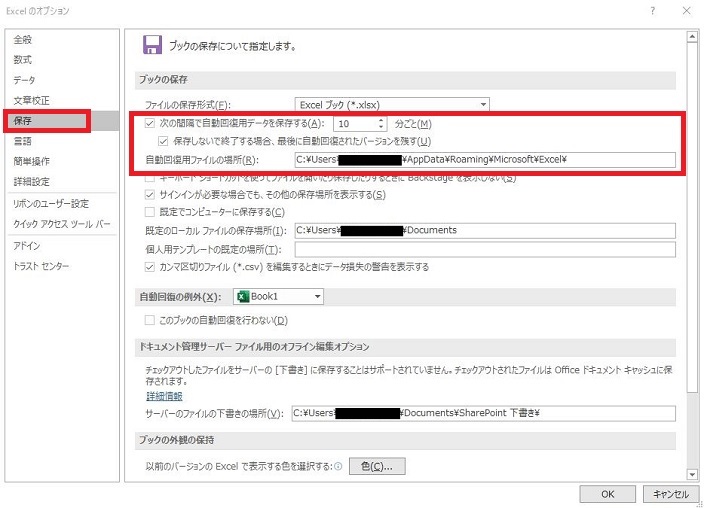Enable disable auto-recover for this book checkbox
This screenshot has height=508, width=704.
point(150,320)
